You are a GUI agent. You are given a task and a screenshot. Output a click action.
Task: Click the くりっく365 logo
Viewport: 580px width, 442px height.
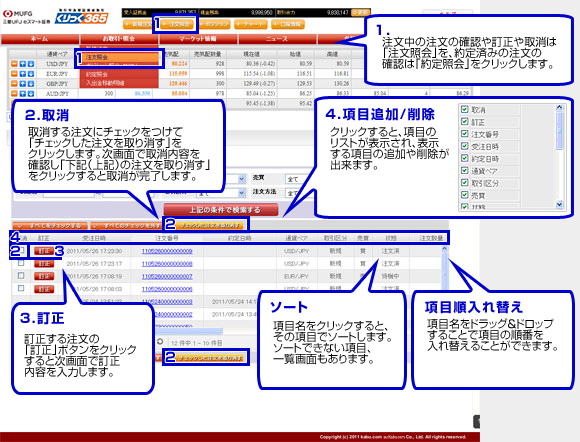pyautogui.click(x=82, y=16)
